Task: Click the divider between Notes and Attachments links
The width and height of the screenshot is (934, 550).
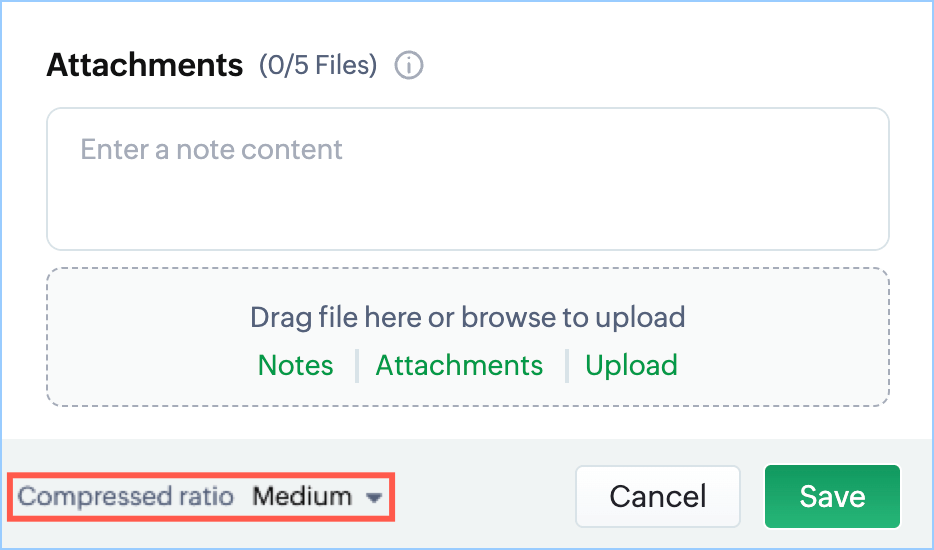Action: click(356, 366)
